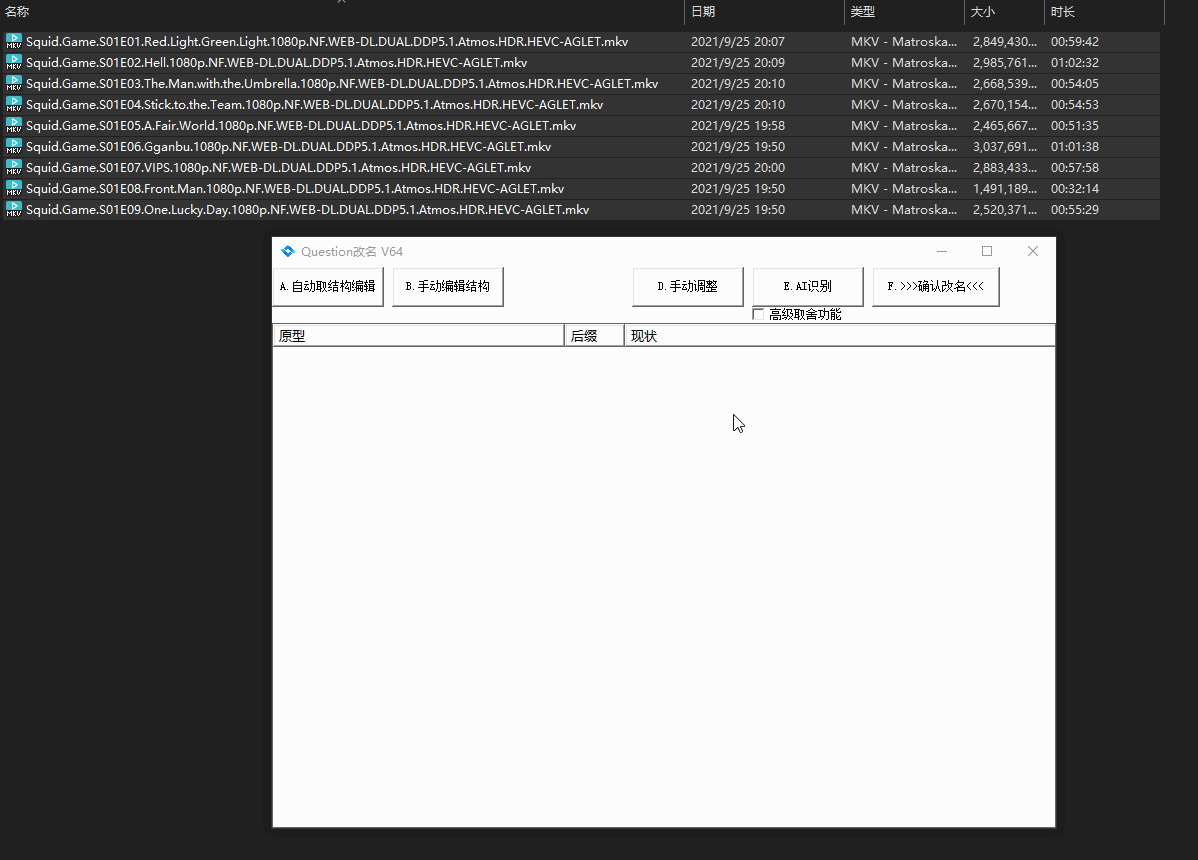This screenshot has height=860, width=1198.
Task: Close the Question改名 window
Action: pyautogui.click(x=1032, y=251)
